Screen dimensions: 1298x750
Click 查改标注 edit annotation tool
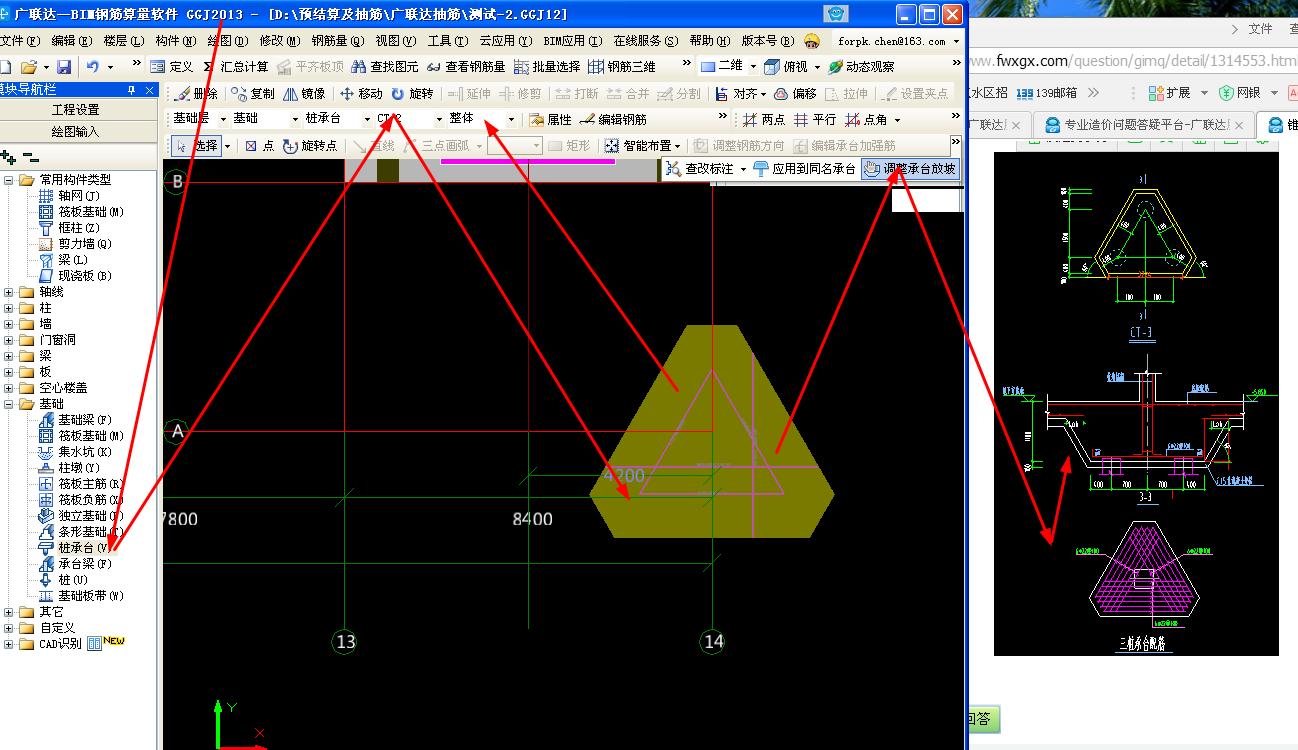click(699, 169)
